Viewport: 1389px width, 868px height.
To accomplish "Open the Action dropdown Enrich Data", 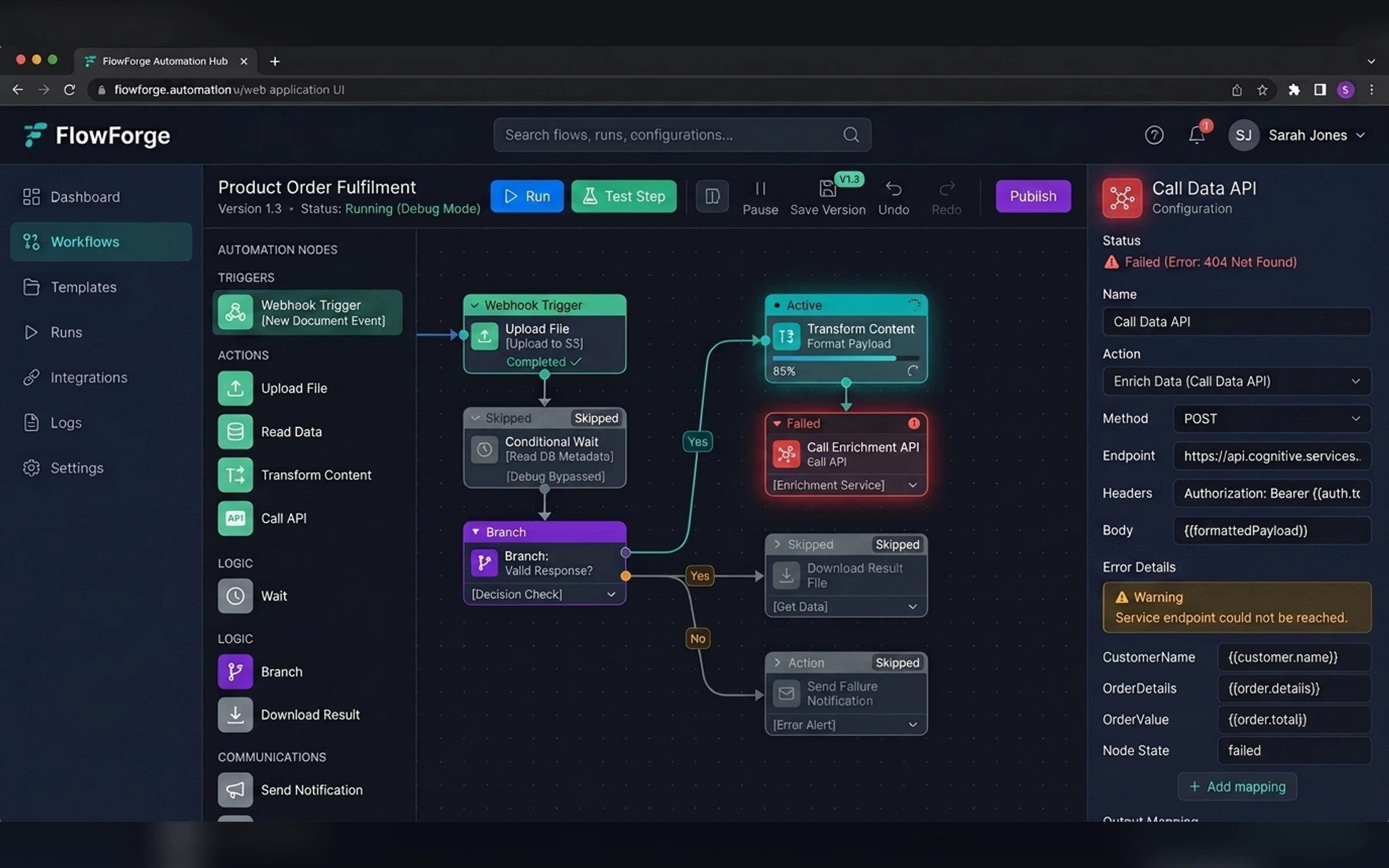I will tap(1236, 381).
